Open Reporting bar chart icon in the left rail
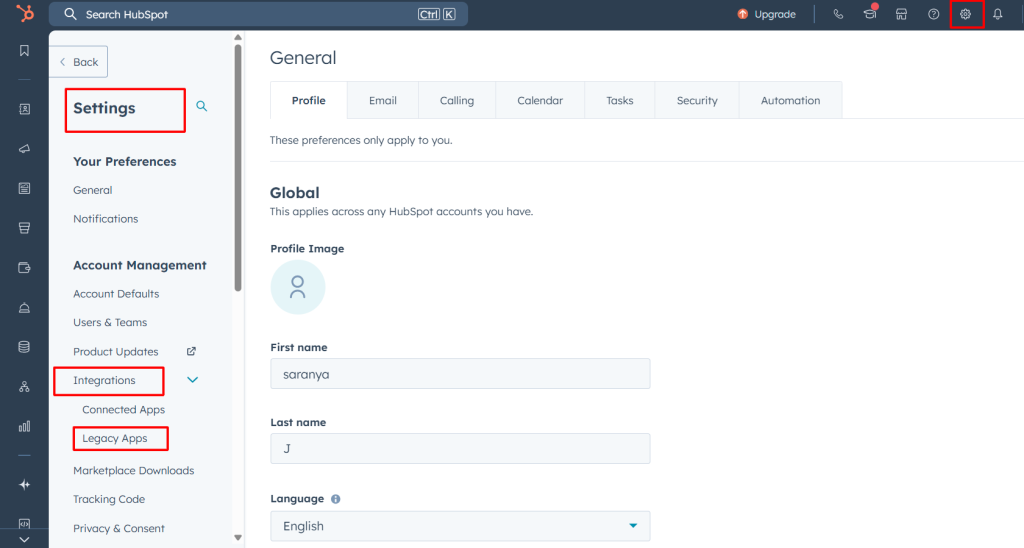Image resolution: width=1024 pixels, height=548 pixels. click(24, 427)
